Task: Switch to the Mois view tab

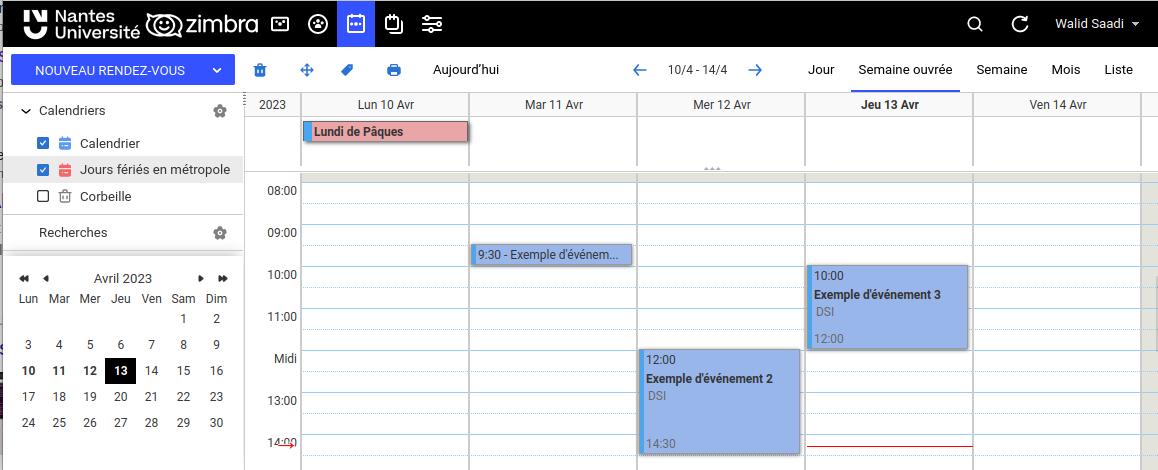Action: (x=1065, y=70)
